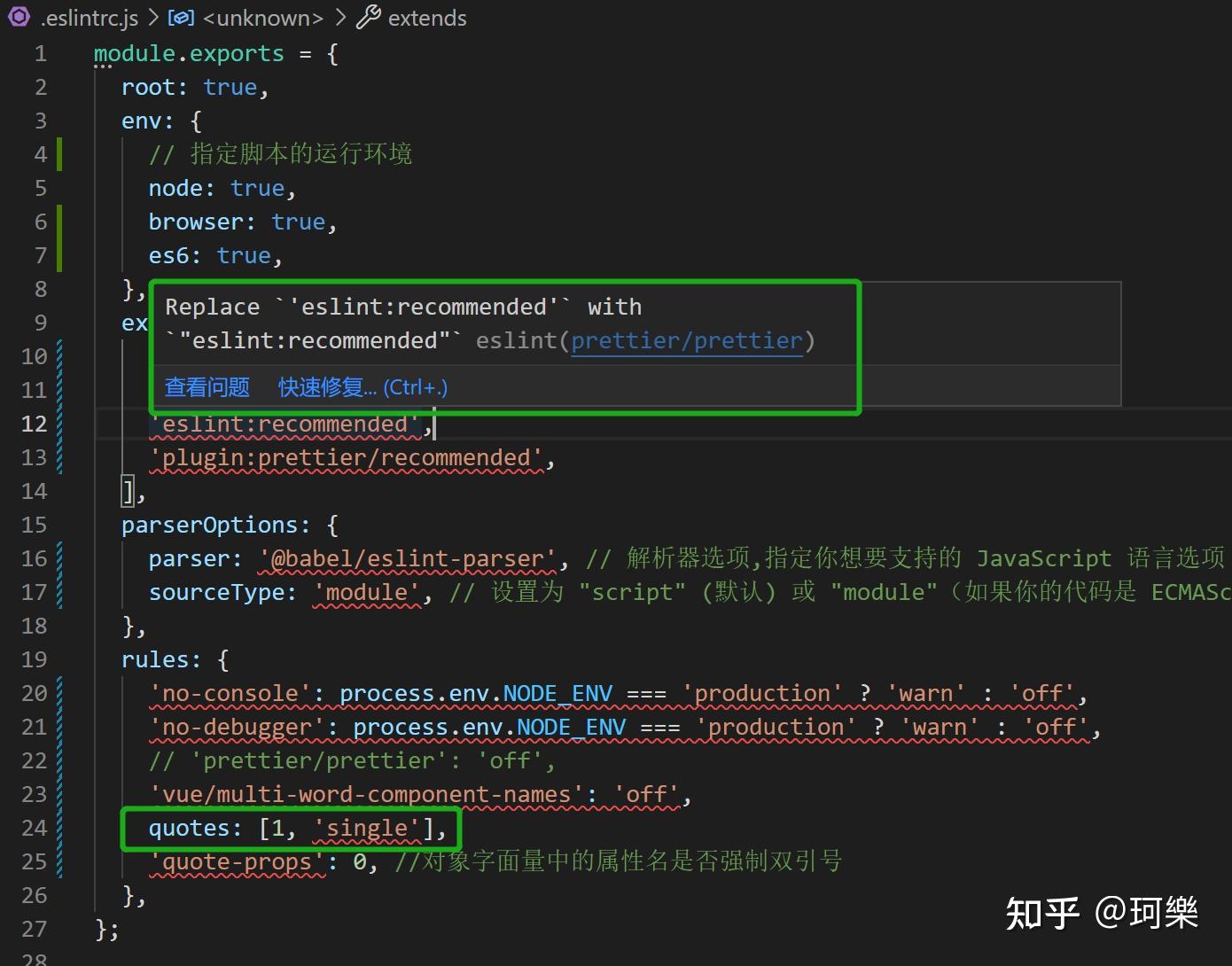The height and width of the screenshot is (966, 1232).
Task: Click 'plugin:prettier/recommended' string on line 13
Action: pos(346,458)
